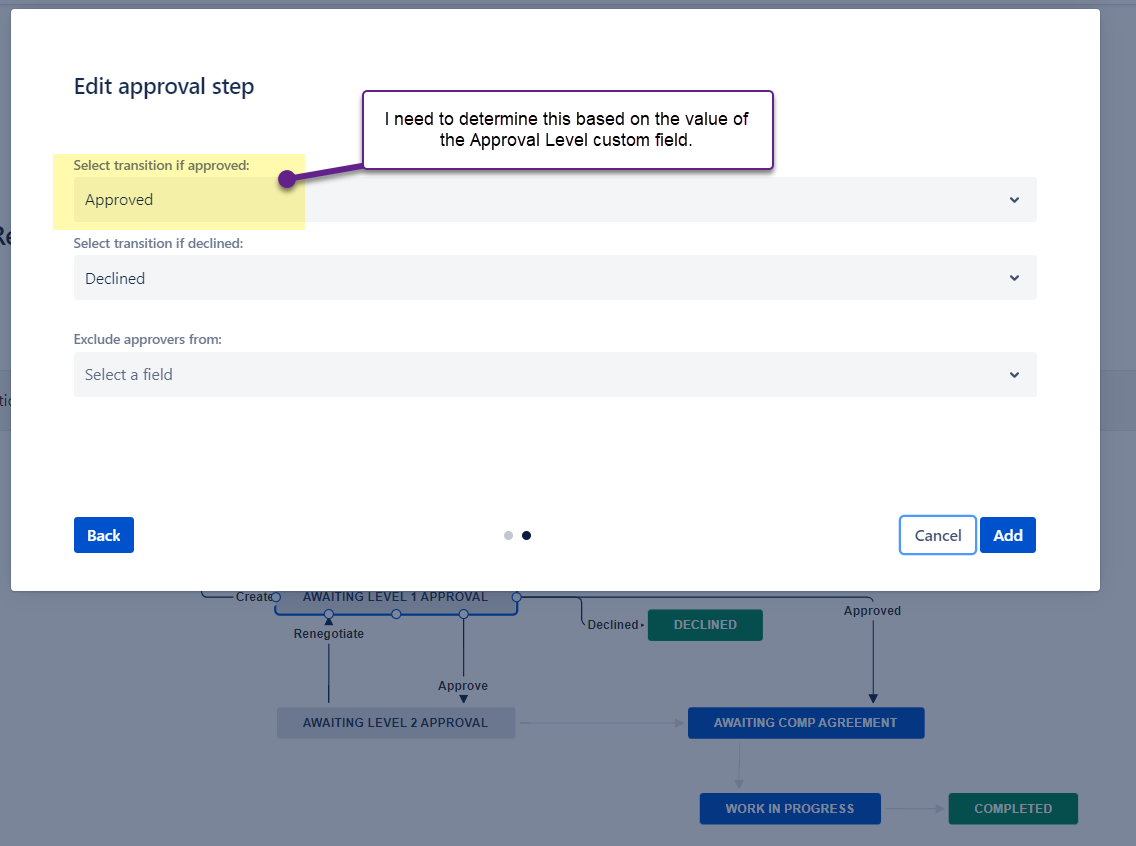
Task: Click the COMPLETED status node
Action: click(x=1012, y=808)
